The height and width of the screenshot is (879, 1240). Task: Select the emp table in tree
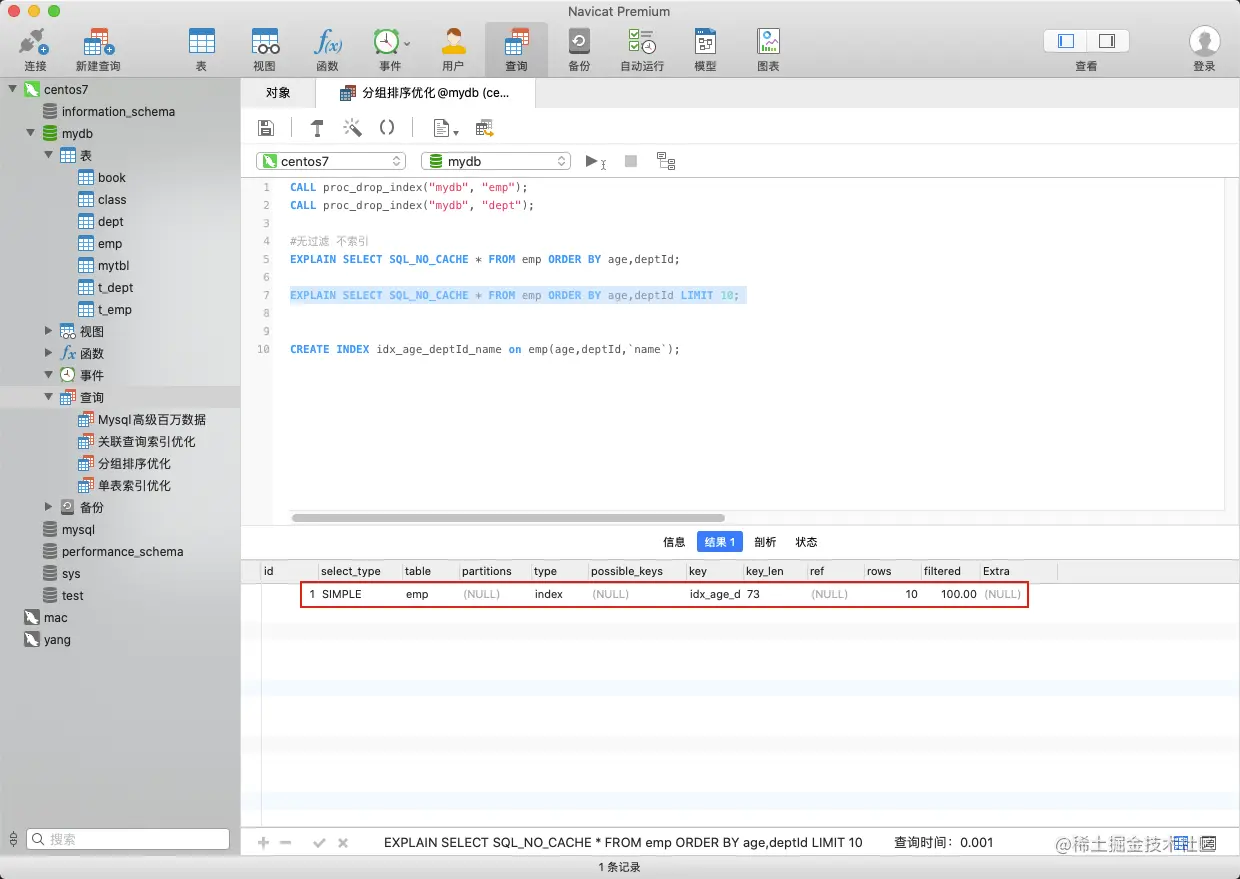(110, 243)
